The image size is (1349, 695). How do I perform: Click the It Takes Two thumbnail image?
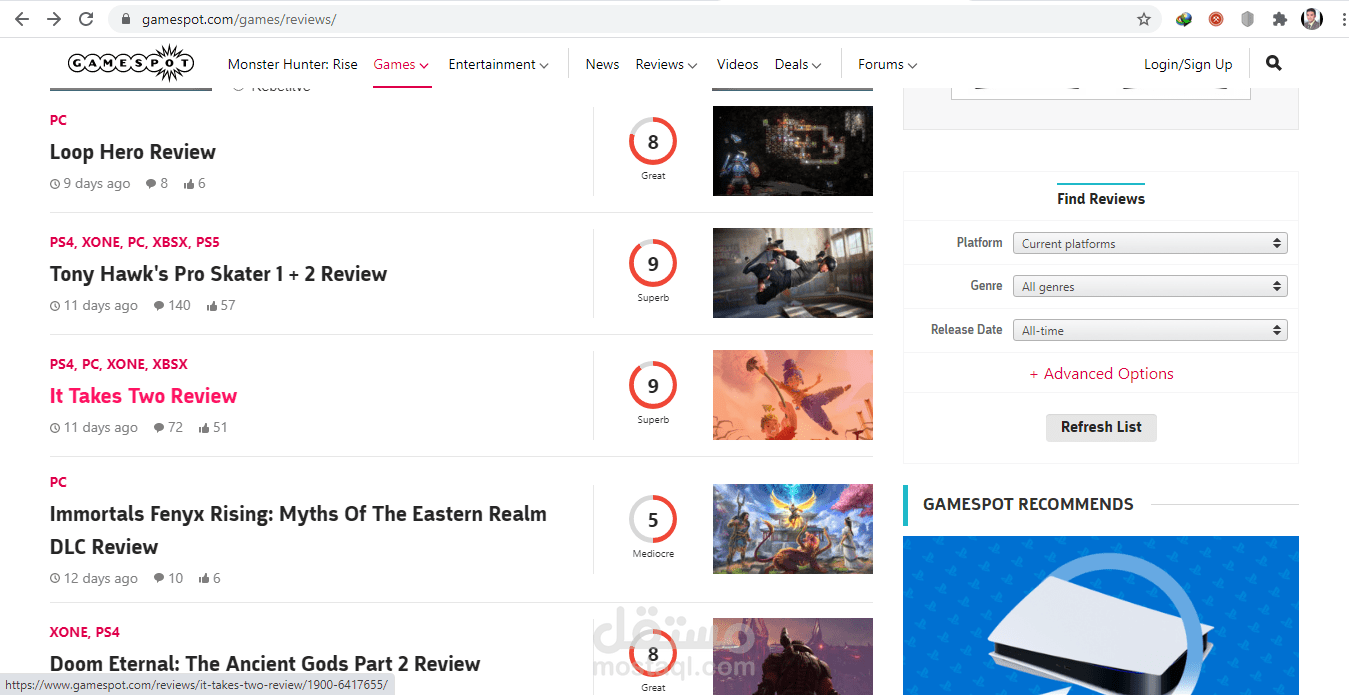point(793,395)
